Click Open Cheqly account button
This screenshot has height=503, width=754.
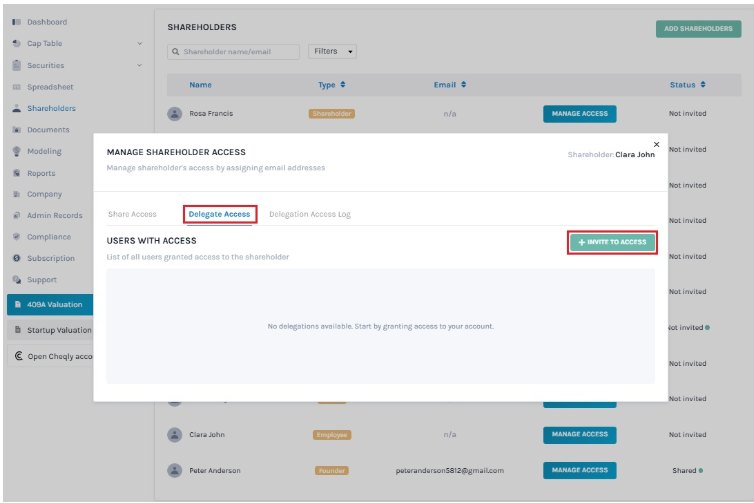[50, 356]
